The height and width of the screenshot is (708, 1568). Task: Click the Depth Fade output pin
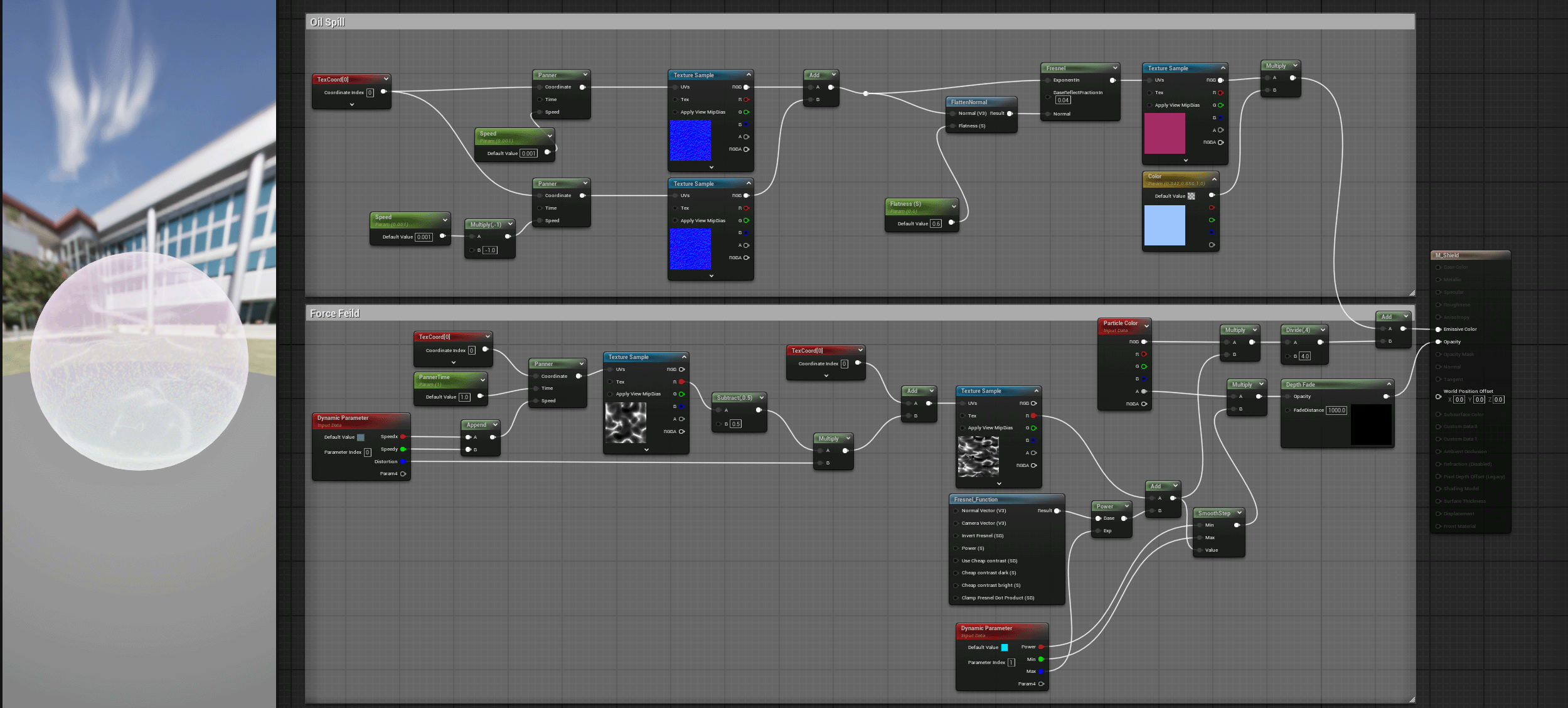pyautogui.click(x=1385, y=397)
